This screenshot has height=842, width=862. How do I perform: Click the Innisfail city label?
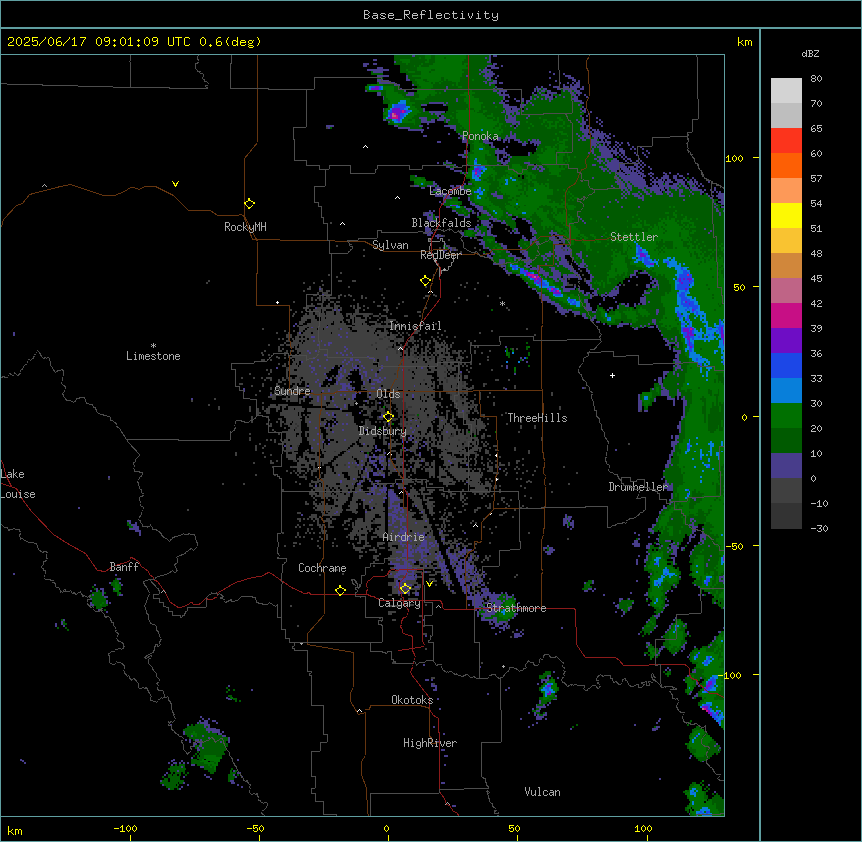[x=415, y=326]
